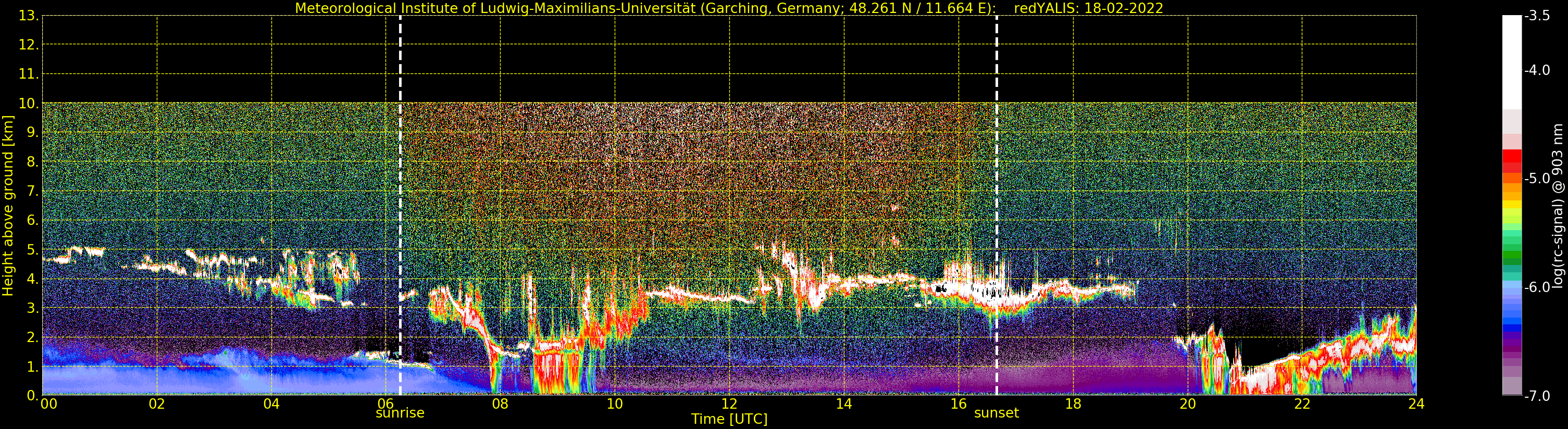1568x429 pixels.
Task: Click the colorbar legend strip
Action: 1512,205
